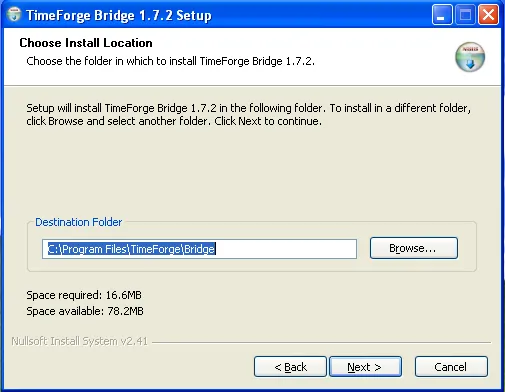Click the greyed-out maximize button

pyautogui.click(x=465, y=15)
